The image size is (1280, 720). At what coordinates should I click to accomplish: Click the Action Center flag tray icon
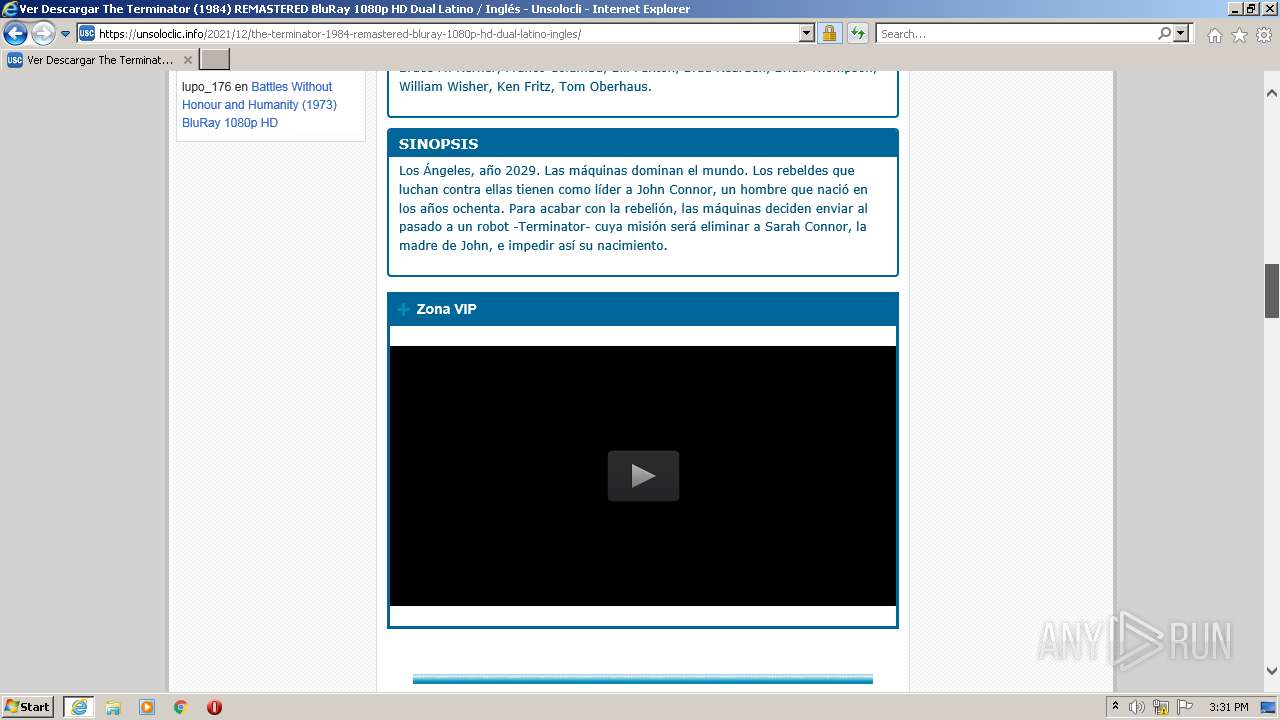1185,707
